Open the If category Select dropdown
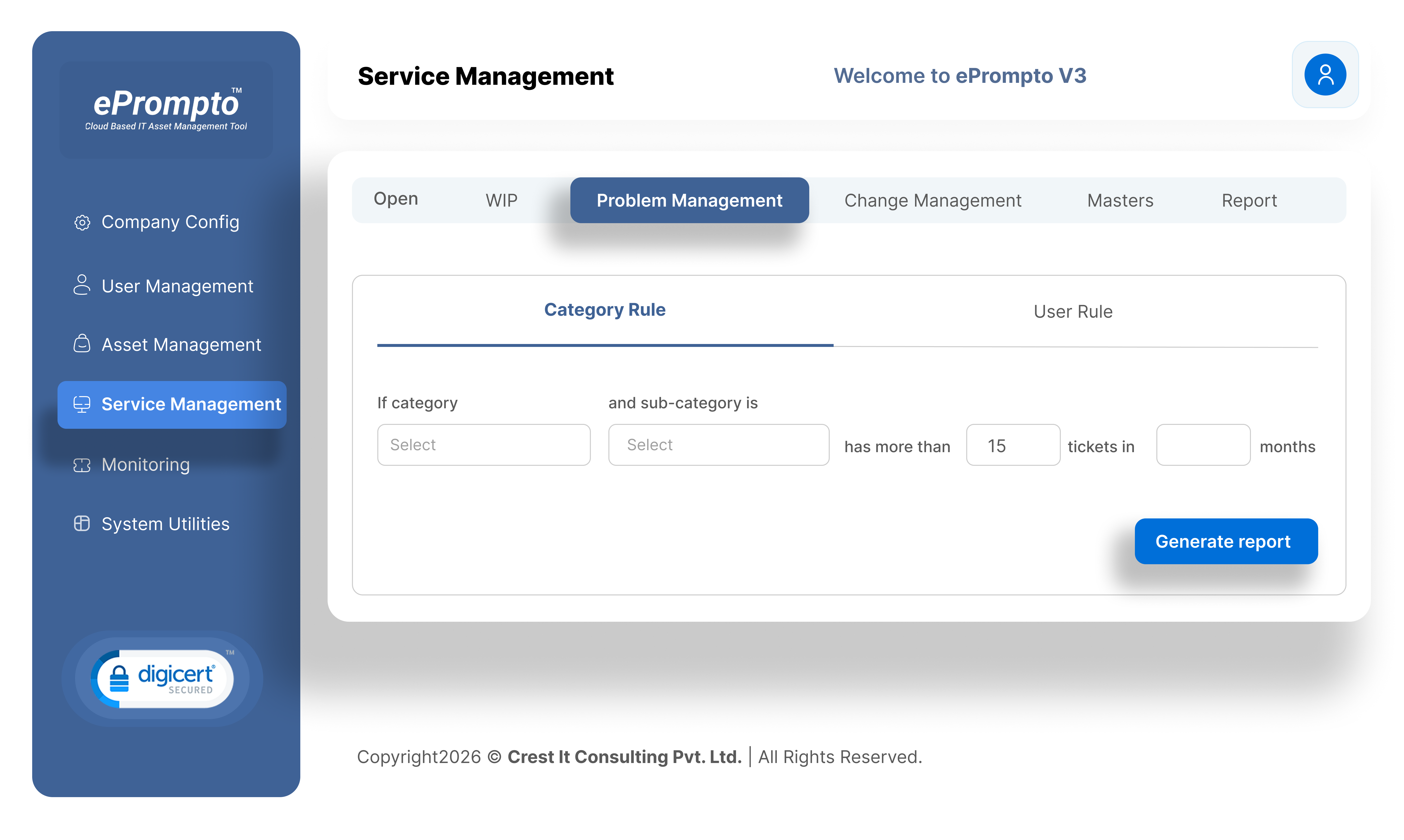1404x840 pixels. coord(484,445)
